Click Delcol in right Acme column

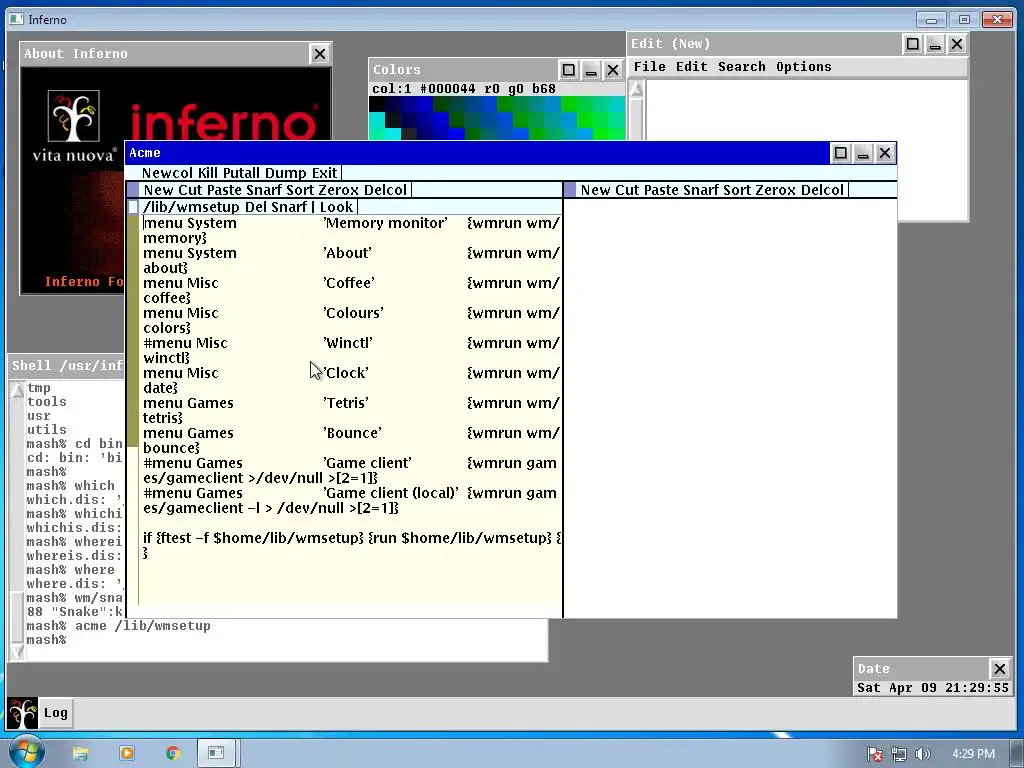coord(822,190)
